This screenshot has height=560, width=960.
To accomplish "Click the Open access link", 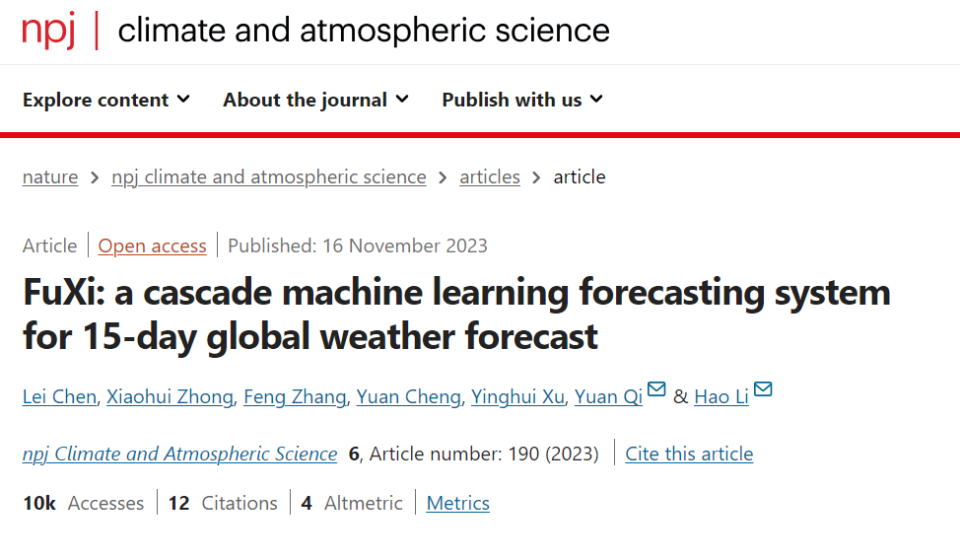I will pyautogui.click(x=152, y=246).
